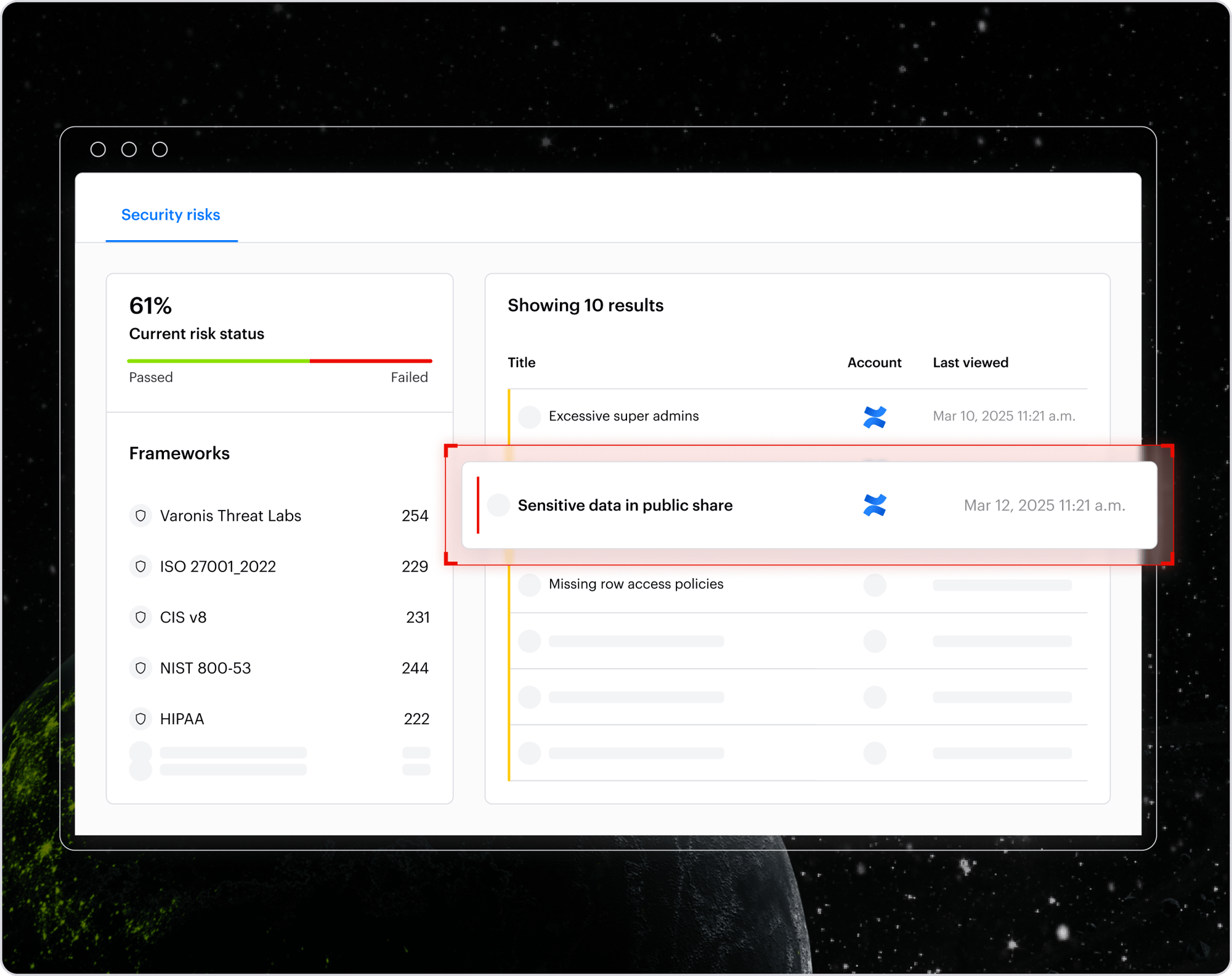Image resolution: width=1232 pixels, height=976 pixels.
Task: Sort by the Account column header
Action: coord(873,363)
